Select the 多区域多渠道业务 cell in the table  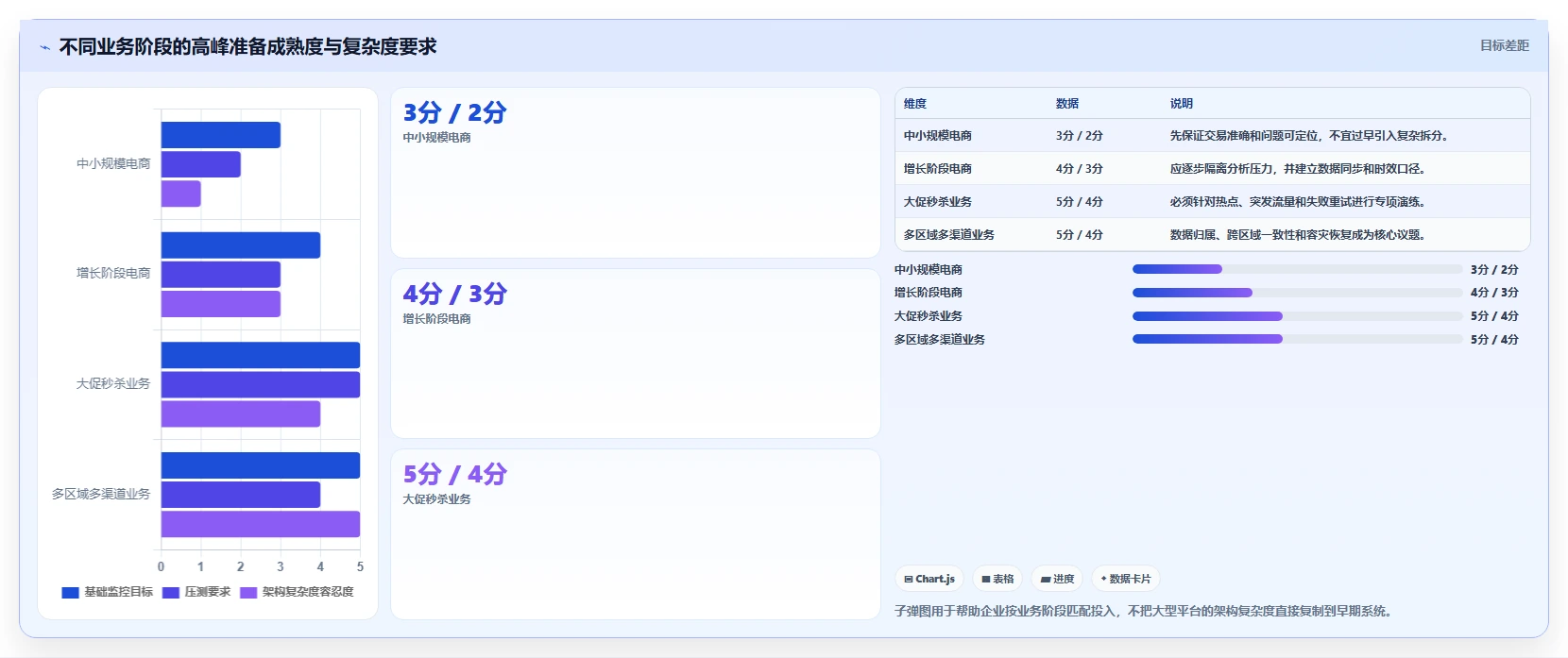pos(949,235)
